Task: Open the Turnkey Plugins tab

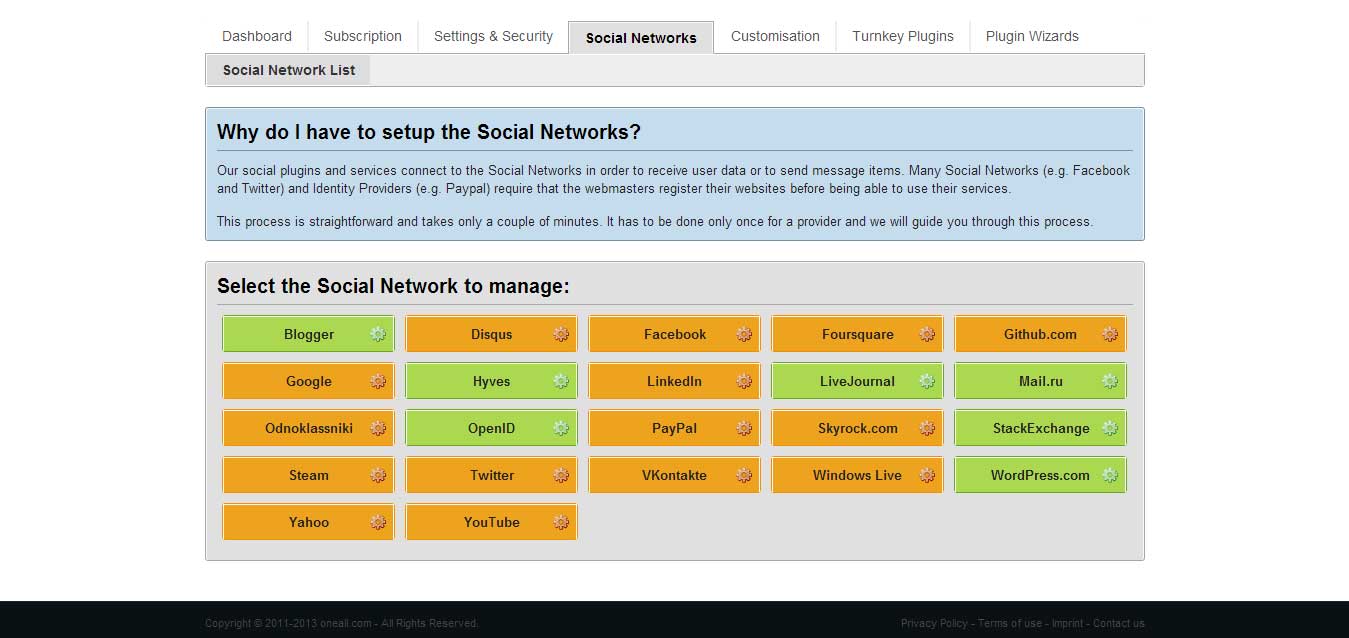Action: coord(903,36)
